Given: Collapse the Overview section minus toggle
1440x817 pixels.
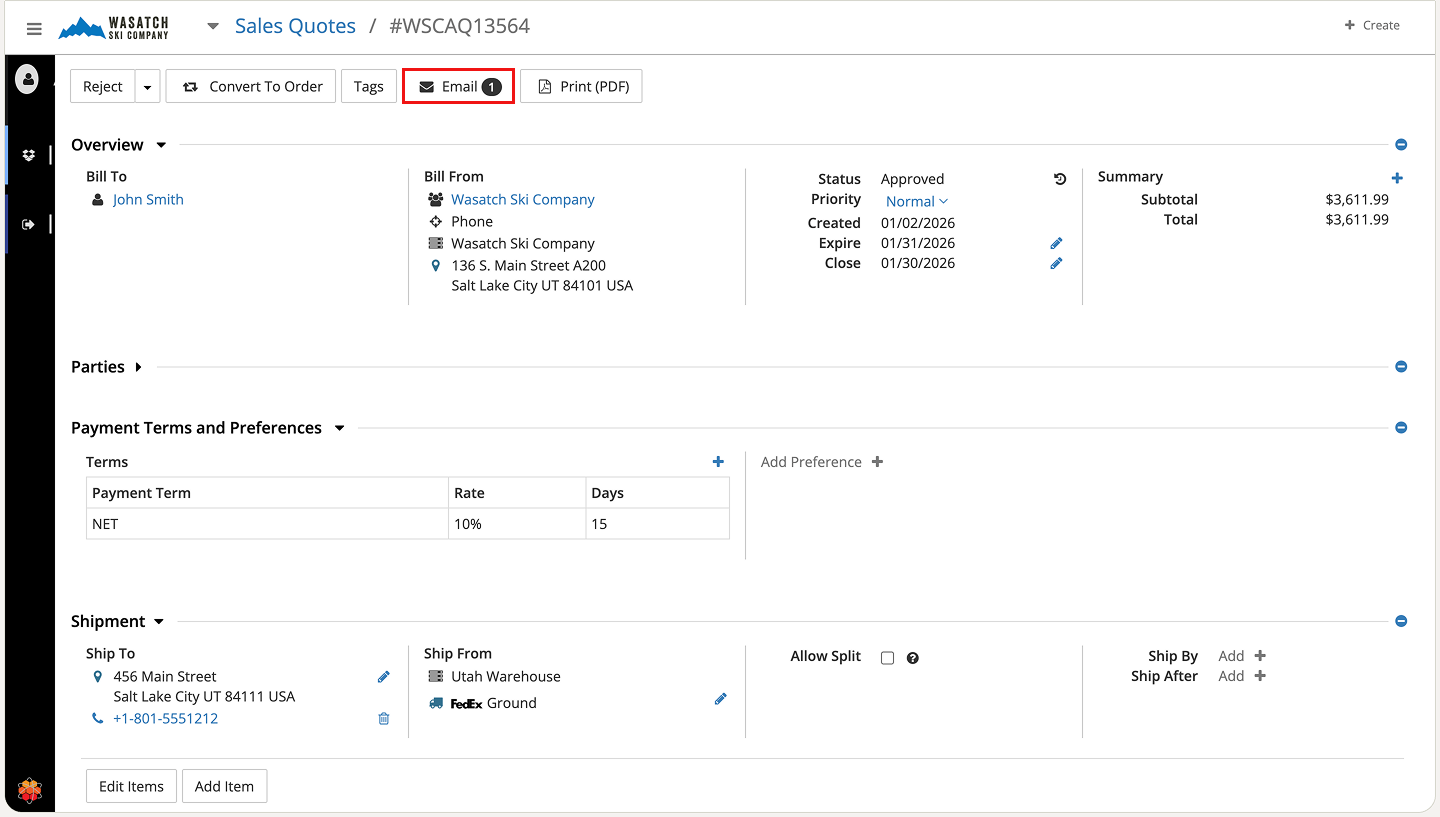Looking at the screenshot, I should point(1401,145).
